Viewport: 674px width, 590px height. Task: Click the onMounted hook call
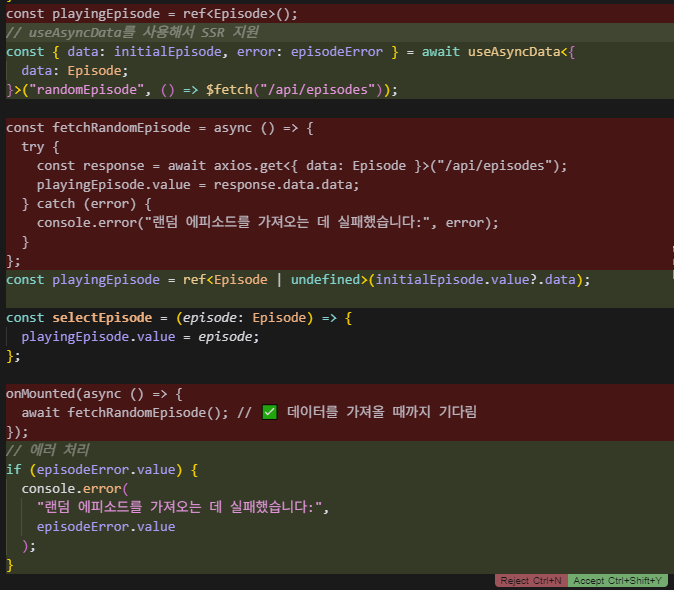tap(41, 393)
